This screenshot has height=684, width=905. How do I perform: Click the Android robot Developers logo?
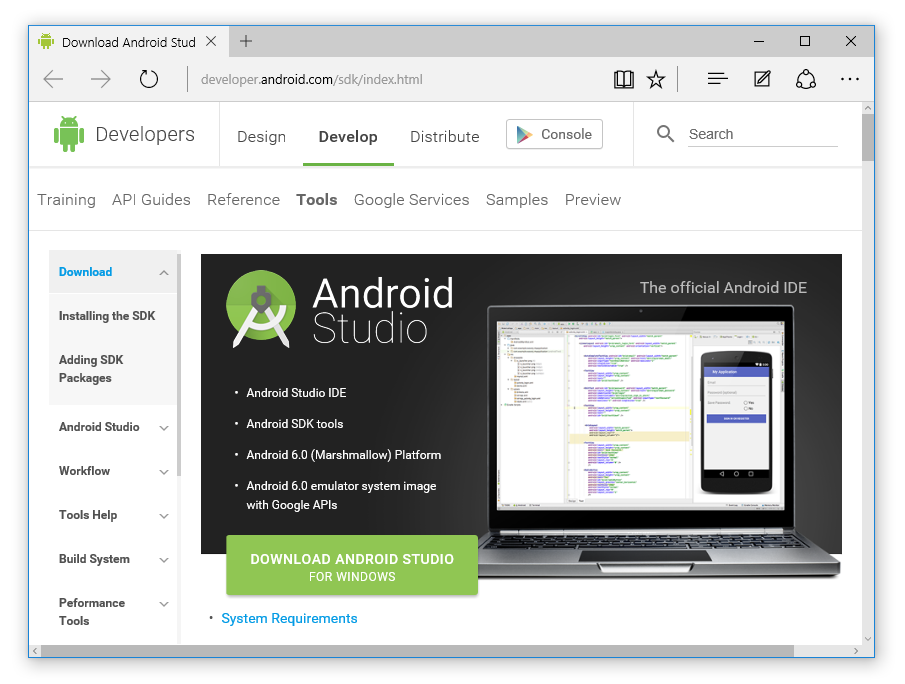point(69,134)
